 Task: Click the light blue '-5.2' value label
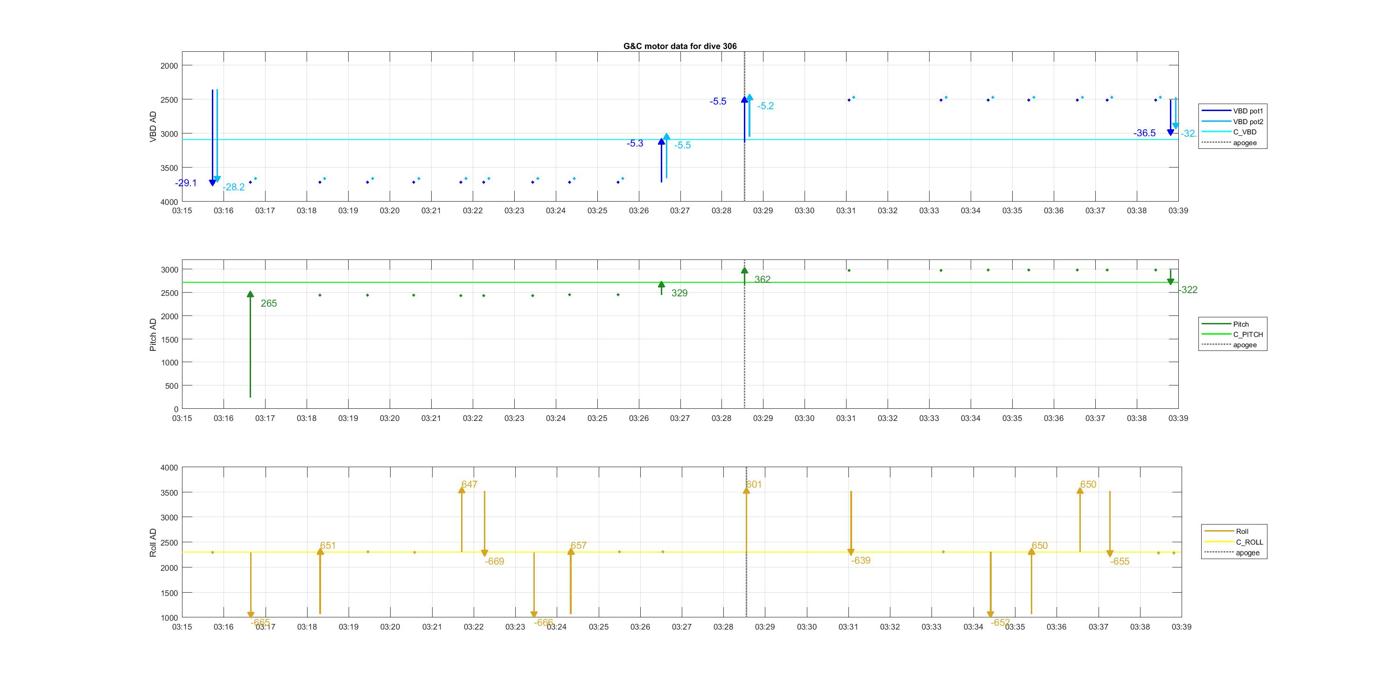766,106
